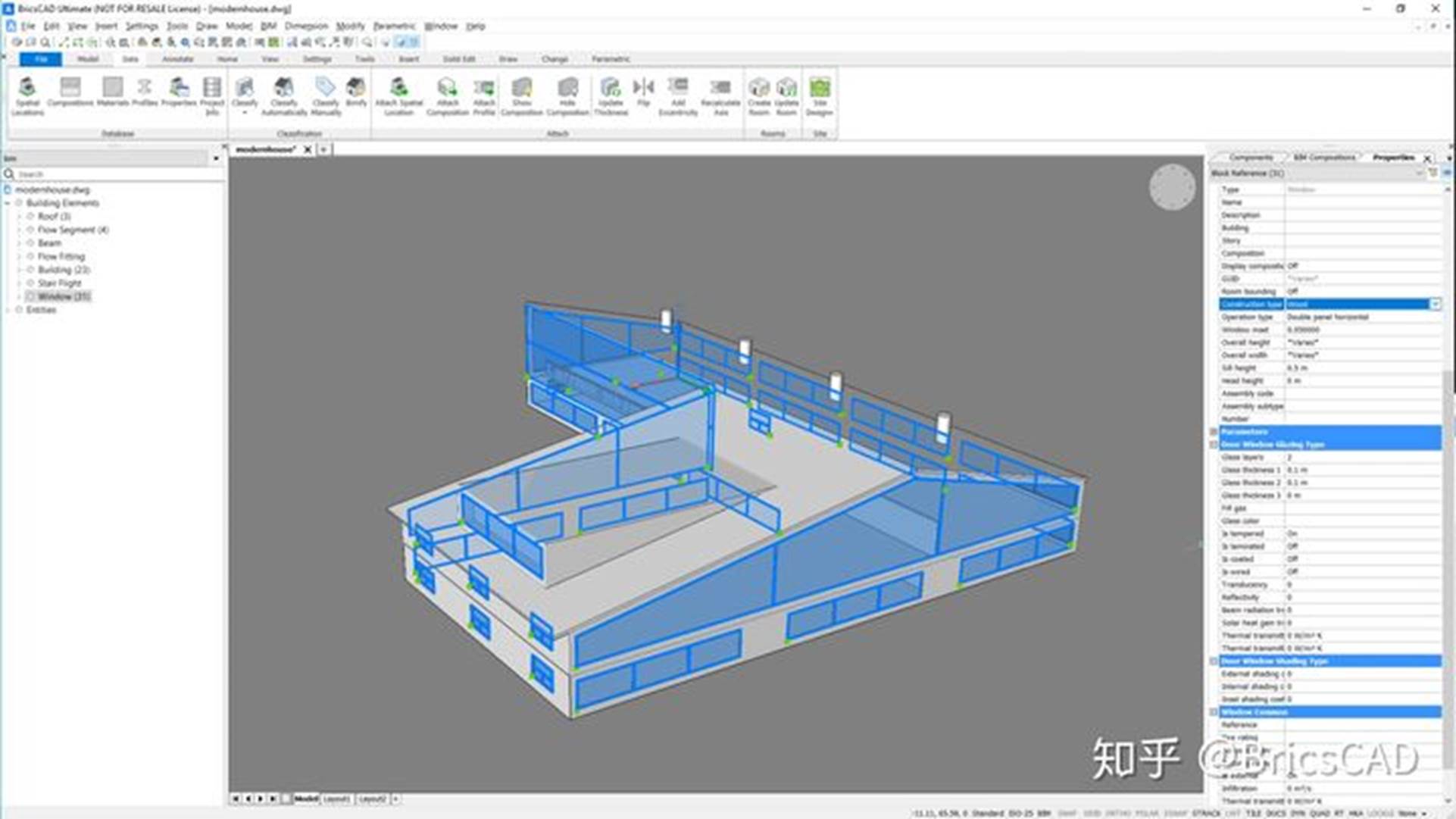The width and height of the screenshot is (1456, 819).
Task: Close the modernhouse drawing tab
Action: 308,149
